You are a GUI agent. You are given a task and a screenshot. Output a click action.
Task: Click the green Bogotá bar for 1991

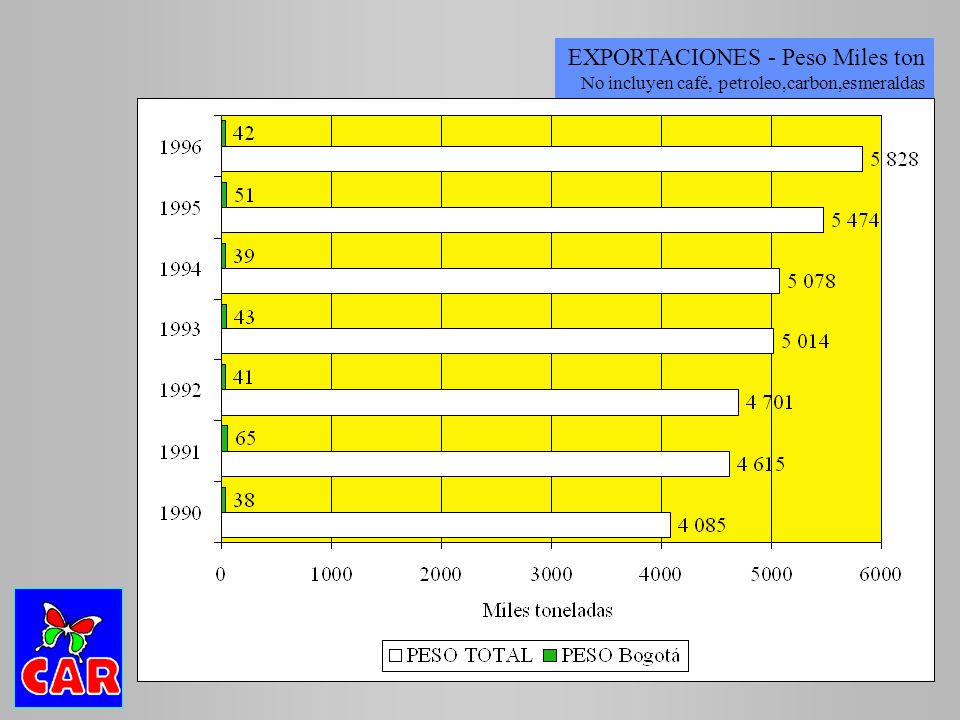click(x=225, y=438)
